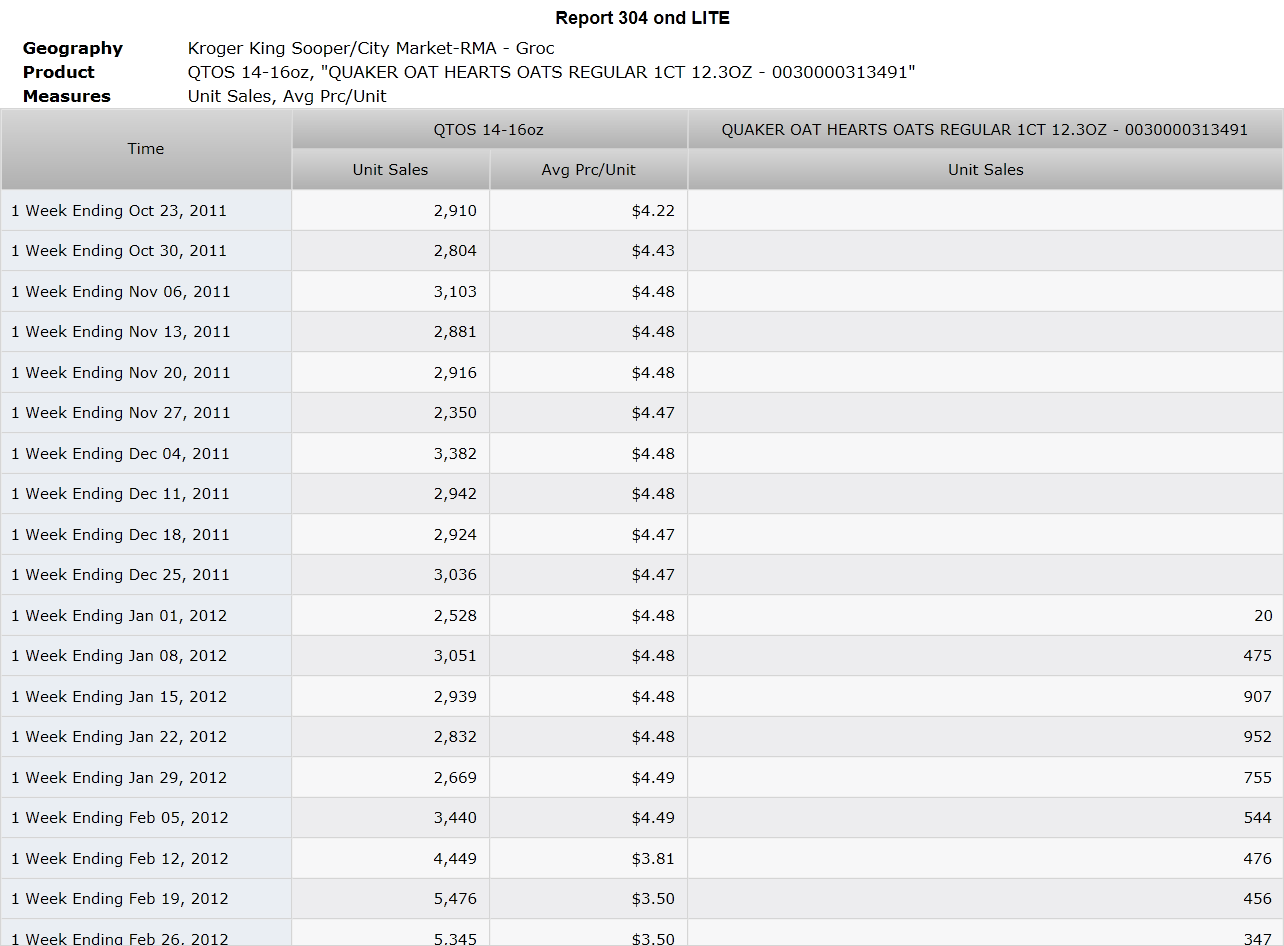The image size is (1284, 946).
Task: Select Quaker Oat Hearts unit sales 475
Action: (1258, 656)
